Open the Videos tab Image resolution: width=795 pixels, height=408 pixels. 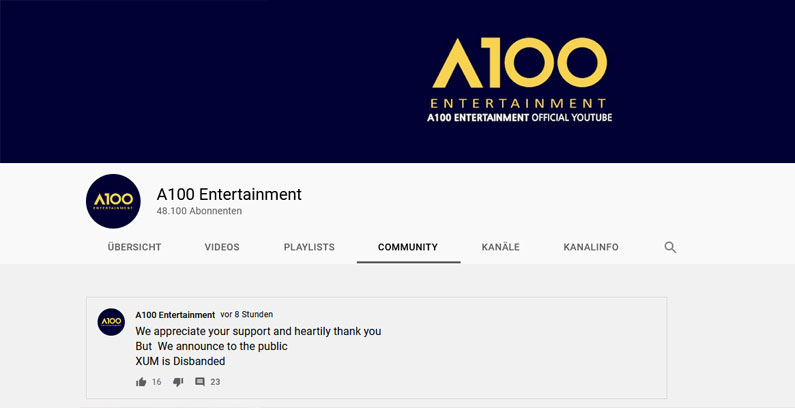click(x=222, y=247)
